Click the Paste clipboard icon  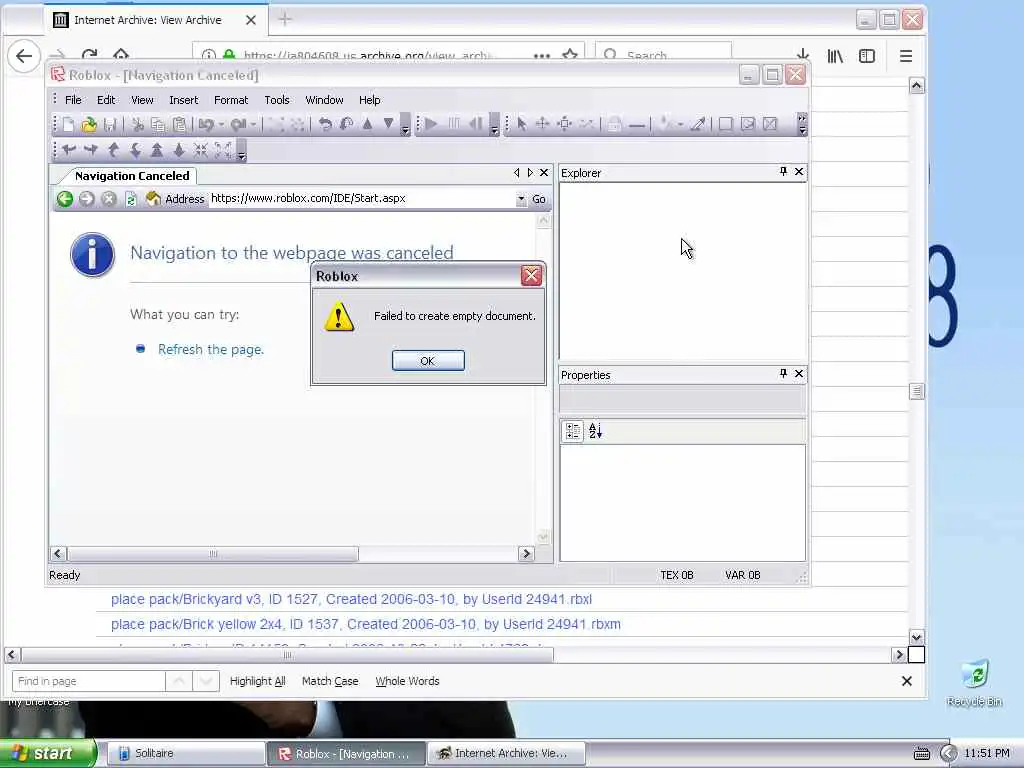pos(180,124)
